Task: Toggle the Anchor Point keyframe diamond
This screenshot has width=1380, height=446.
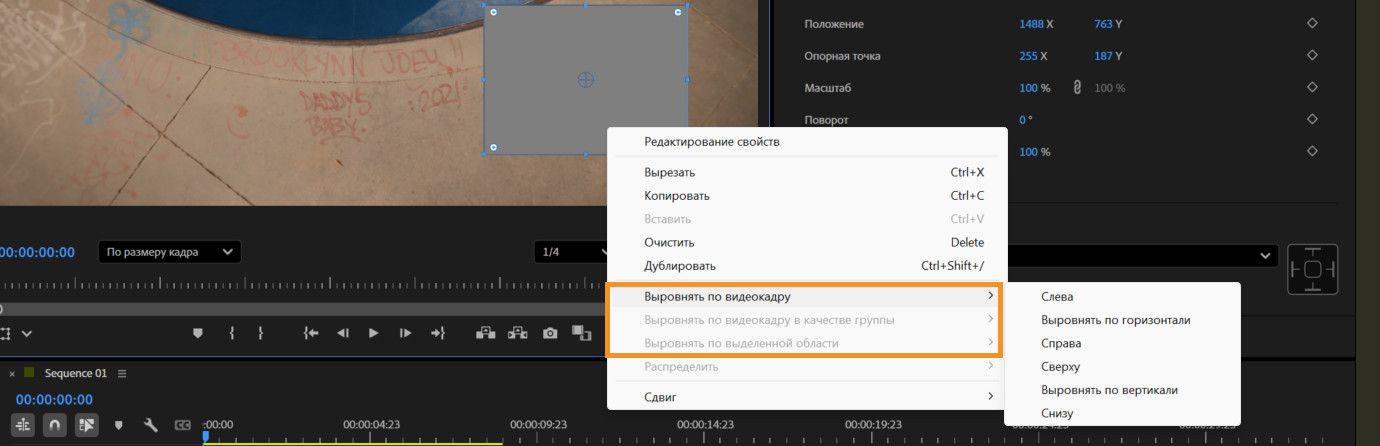Action: coord(1312,56)
